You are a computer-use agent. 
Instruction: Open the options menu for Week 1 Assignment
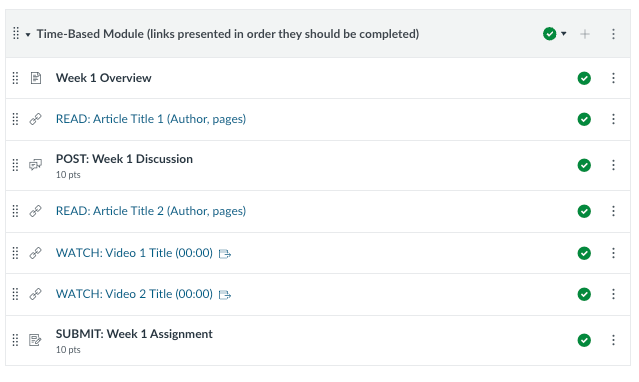click(x=613, y=340)
